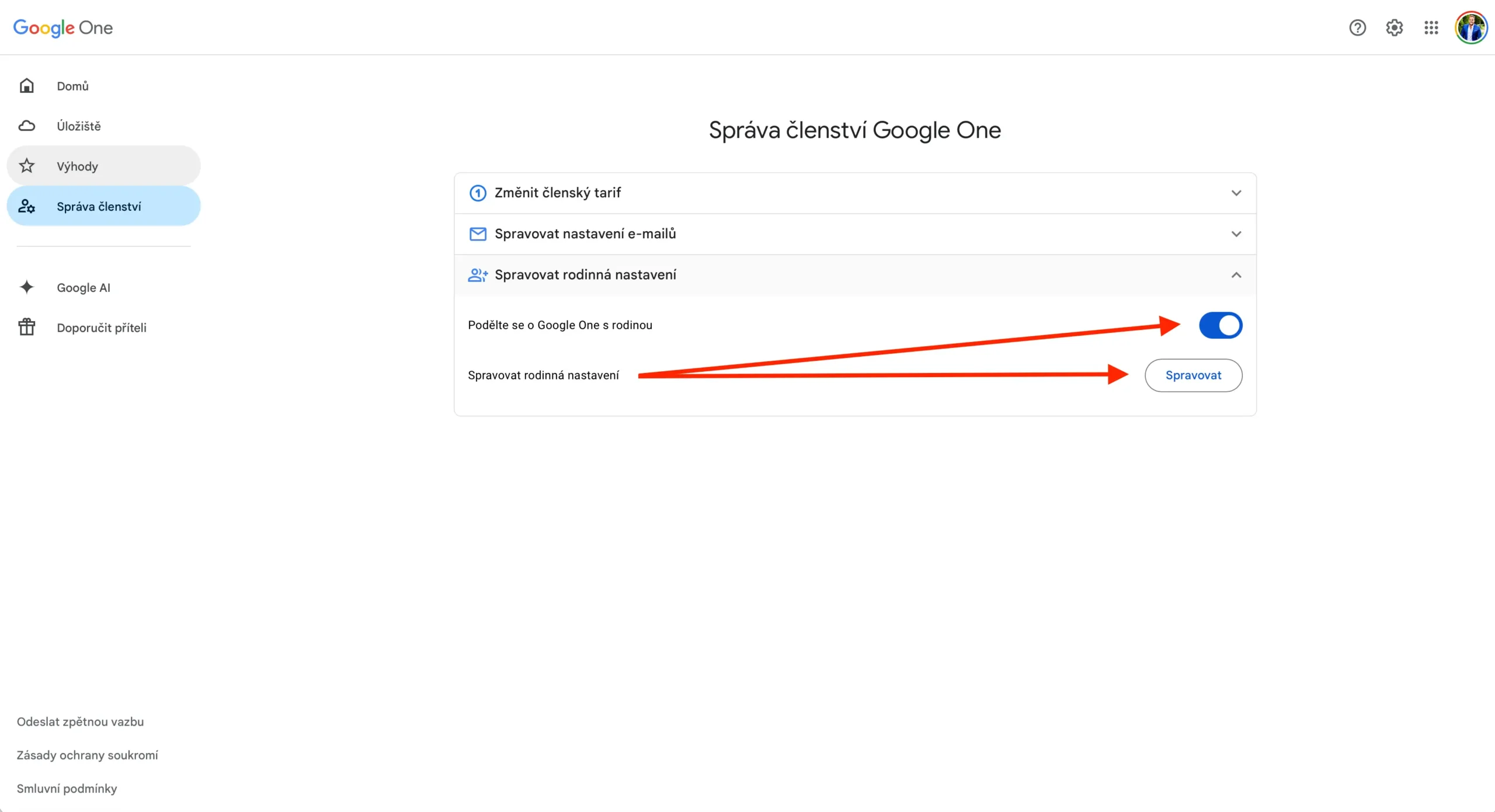Image resolution: width=1495 pixels, height=812 pixels.
Task: Click the star icon next to Výhody
Action: [26, 166]
